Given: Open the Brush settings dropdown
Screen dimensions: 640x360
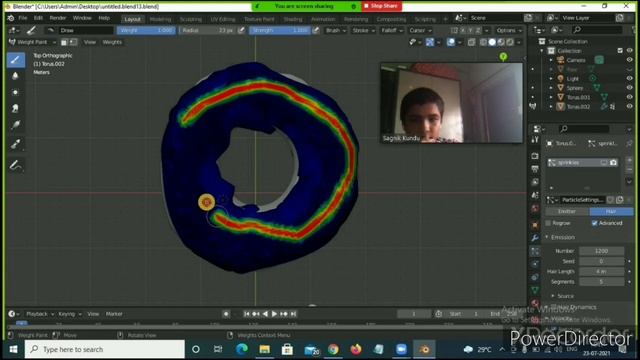Looking at the screenshot, I should point(336,31).
